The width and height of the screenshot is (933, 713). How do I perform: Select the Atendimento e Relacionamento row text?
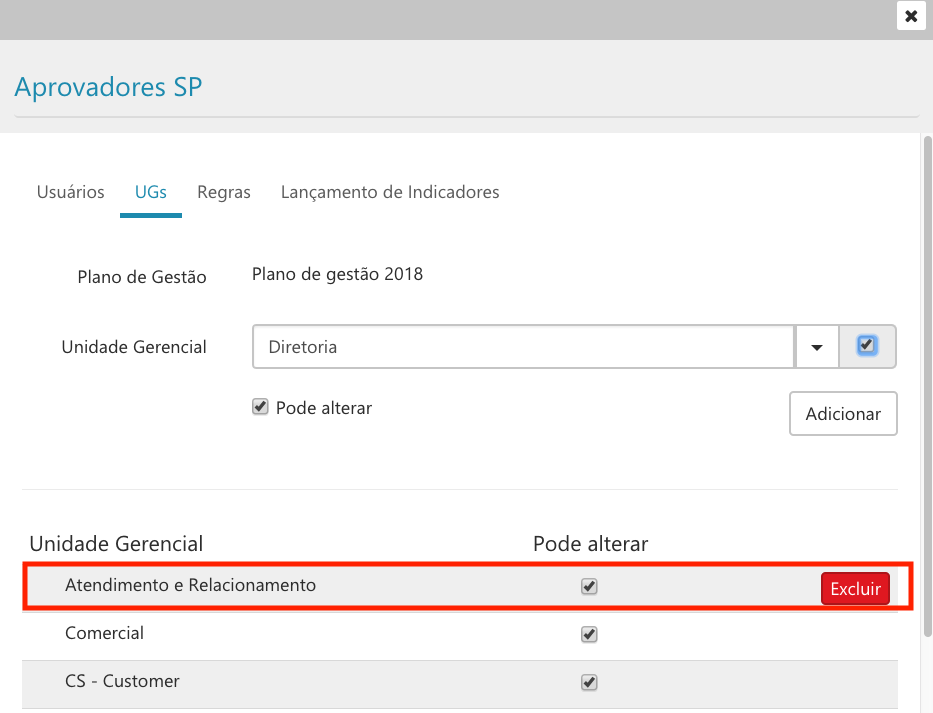click(x=190, y=585)
